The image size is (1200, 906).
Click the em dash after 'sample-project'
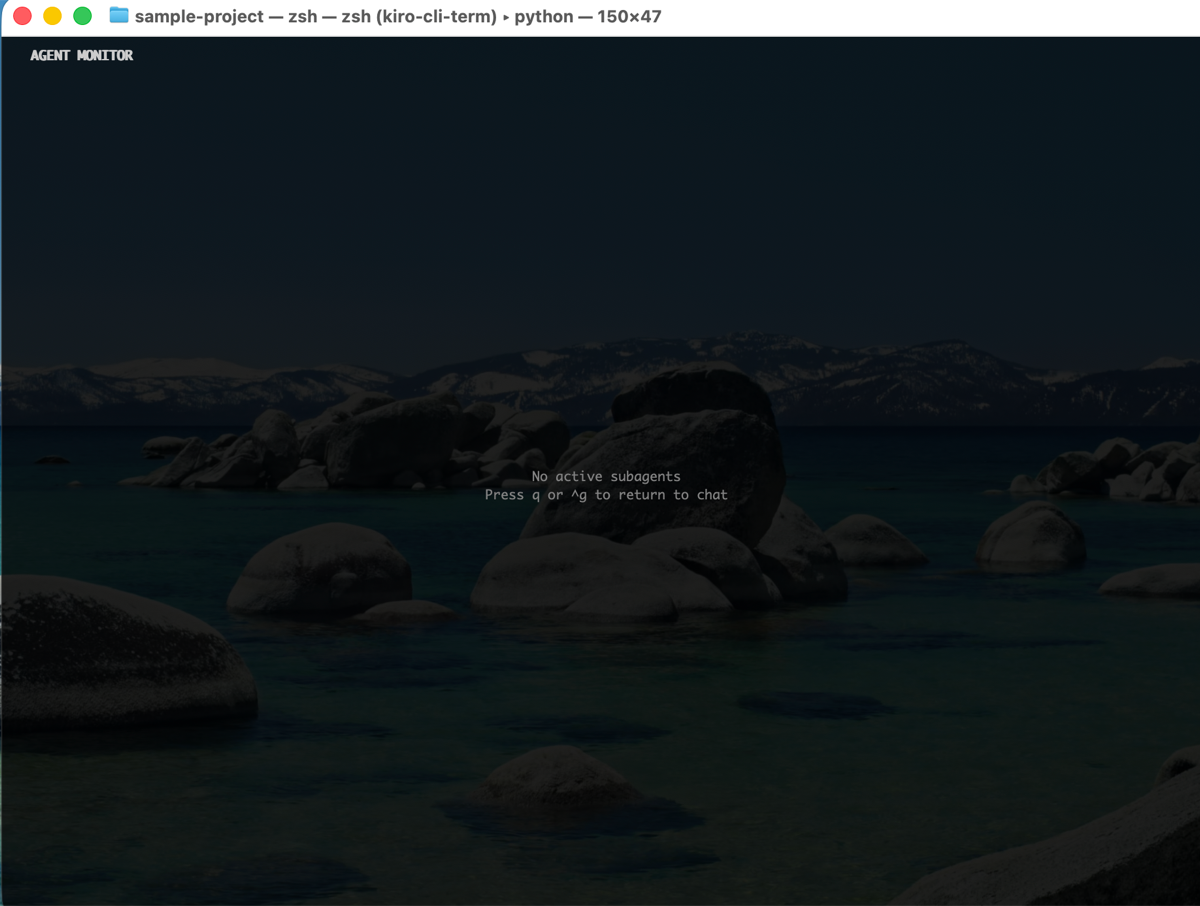click(x=275, y=16)
